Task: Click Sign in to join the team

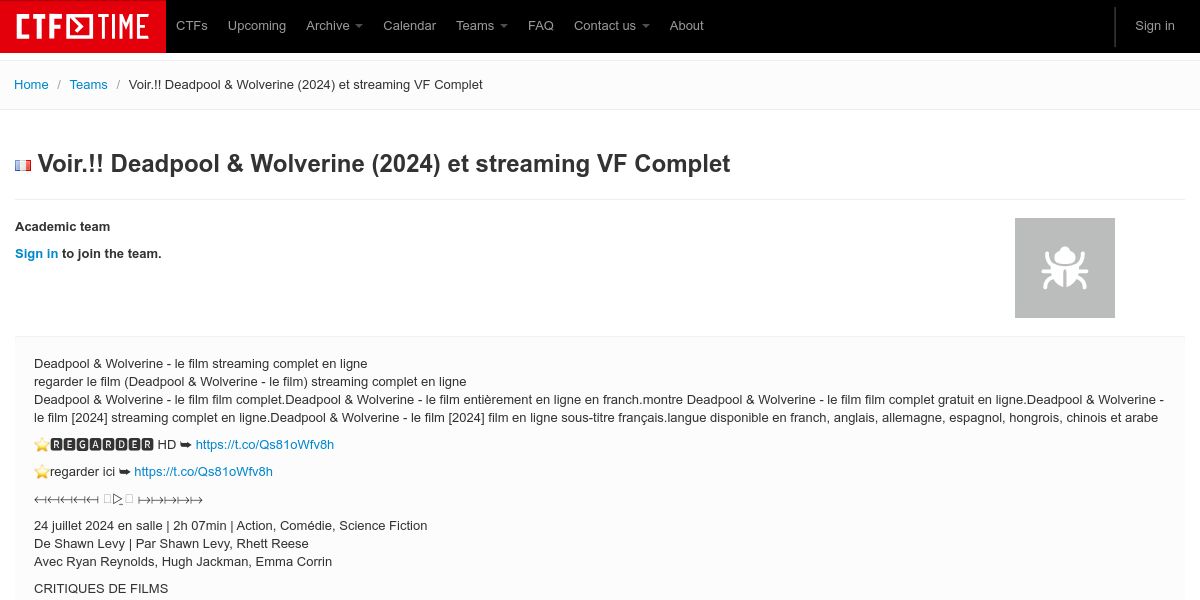Action: [x=36, y=254]
